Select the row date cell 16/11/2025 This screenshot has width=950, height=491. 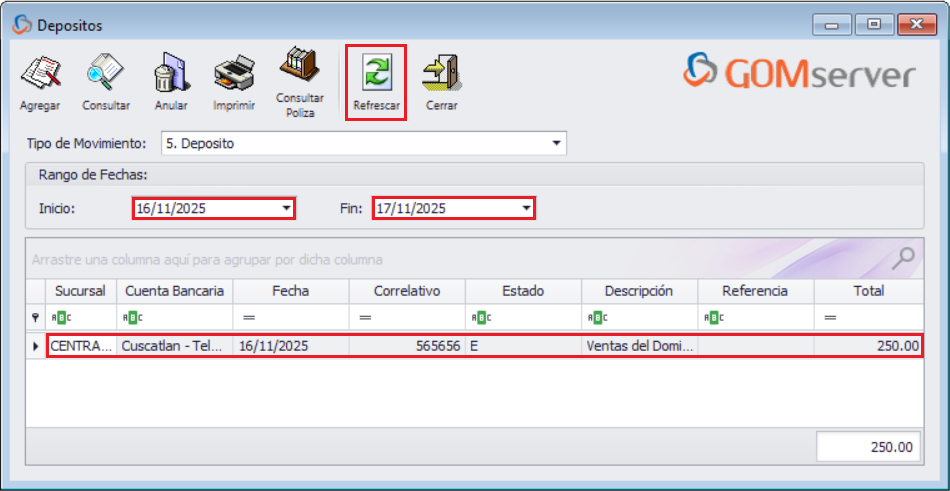[x=291, y=347]
